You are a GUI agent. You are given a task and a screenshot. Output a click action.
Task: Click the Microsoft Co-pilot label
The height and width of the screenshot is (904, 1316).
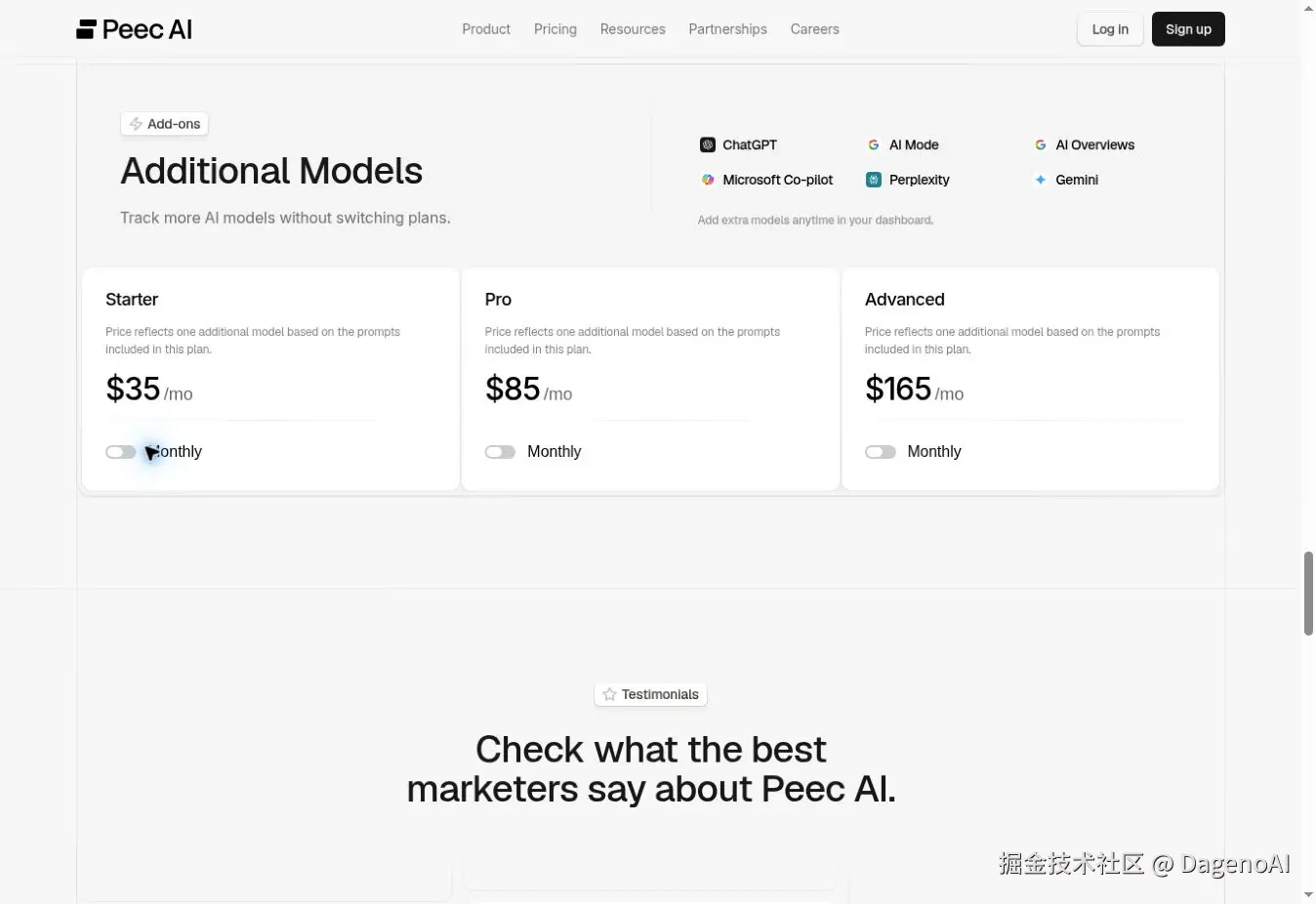pos(778,180)
